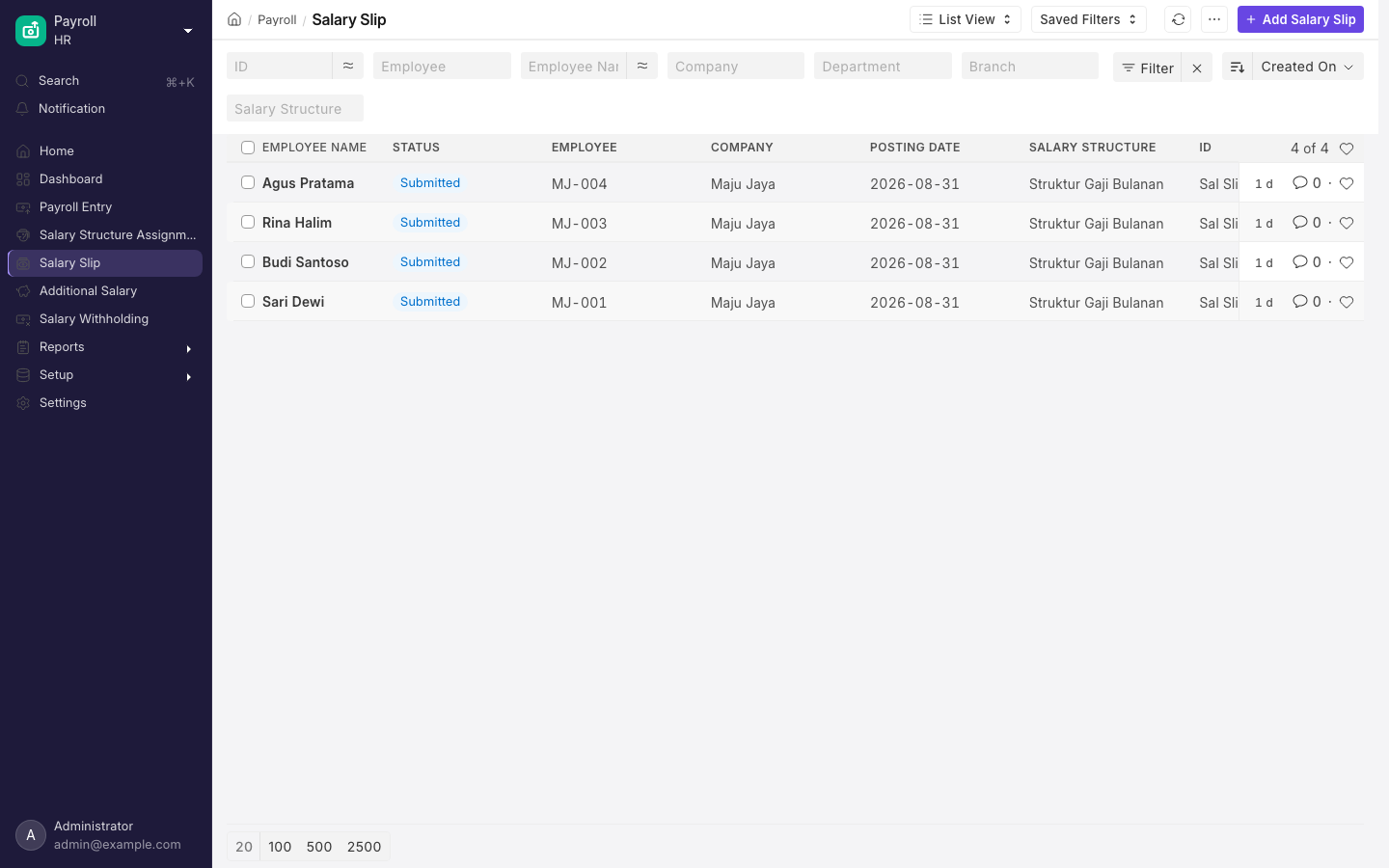This screenshot has width=1389, height=868.
Task: Select all rows with header checkbox
Action: pos(248,148)
